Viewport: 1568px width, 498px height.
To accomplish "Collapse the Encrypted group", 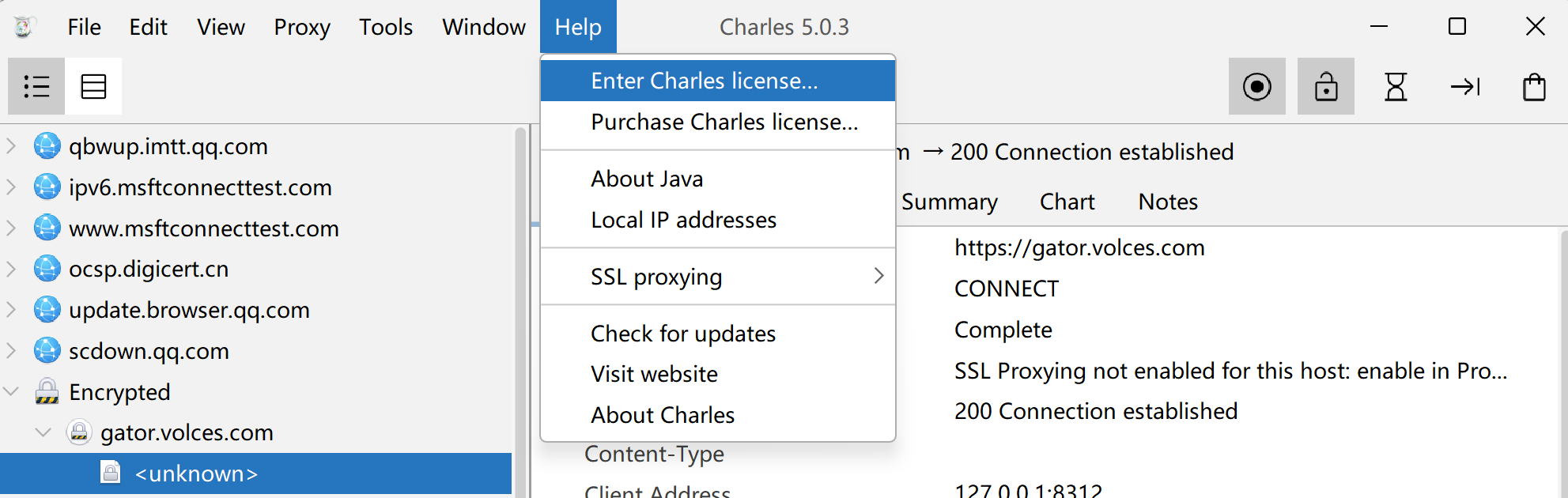I will coord(11,391).
